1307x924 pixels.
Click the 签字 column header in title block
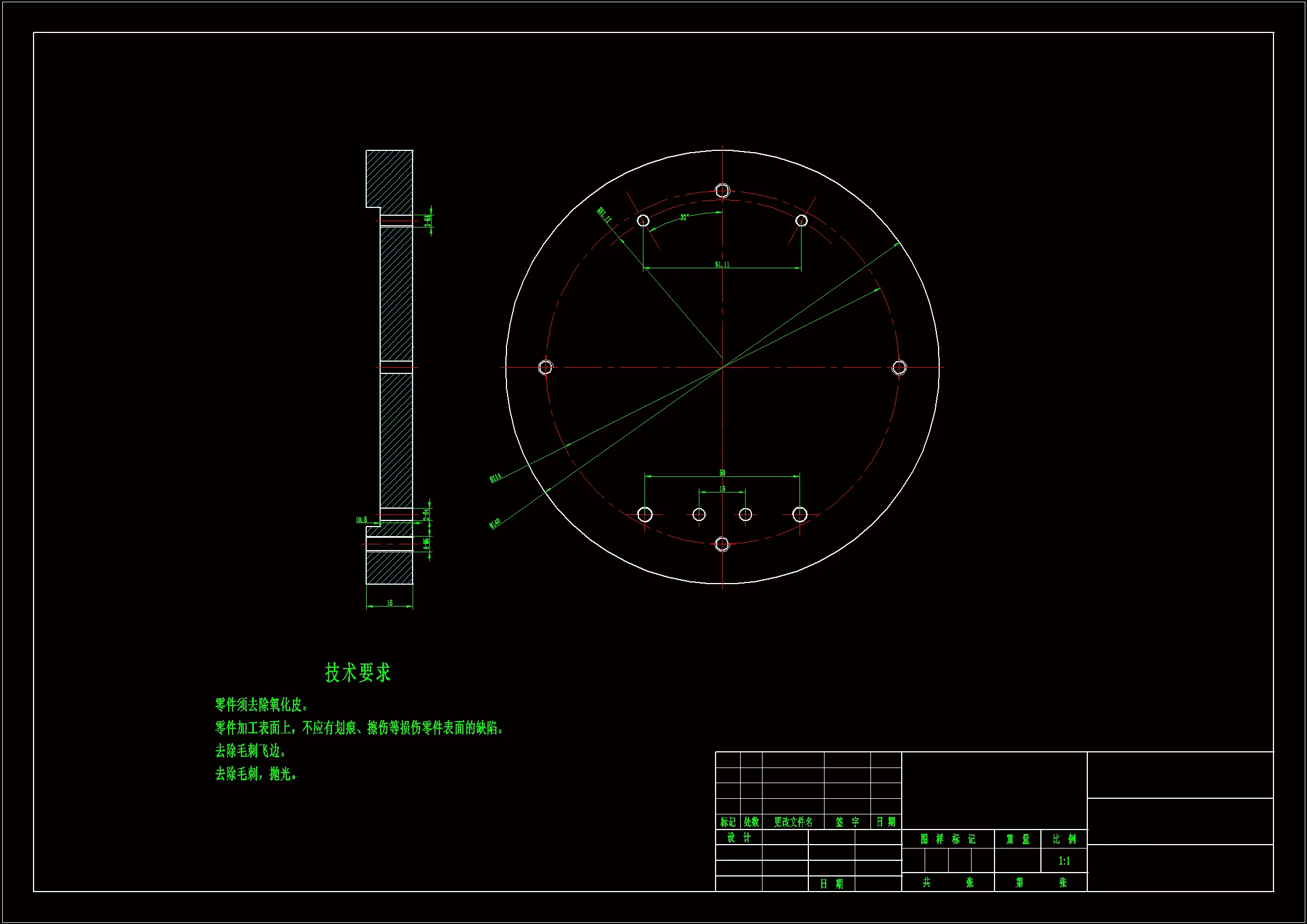click(x=846, y=822)
